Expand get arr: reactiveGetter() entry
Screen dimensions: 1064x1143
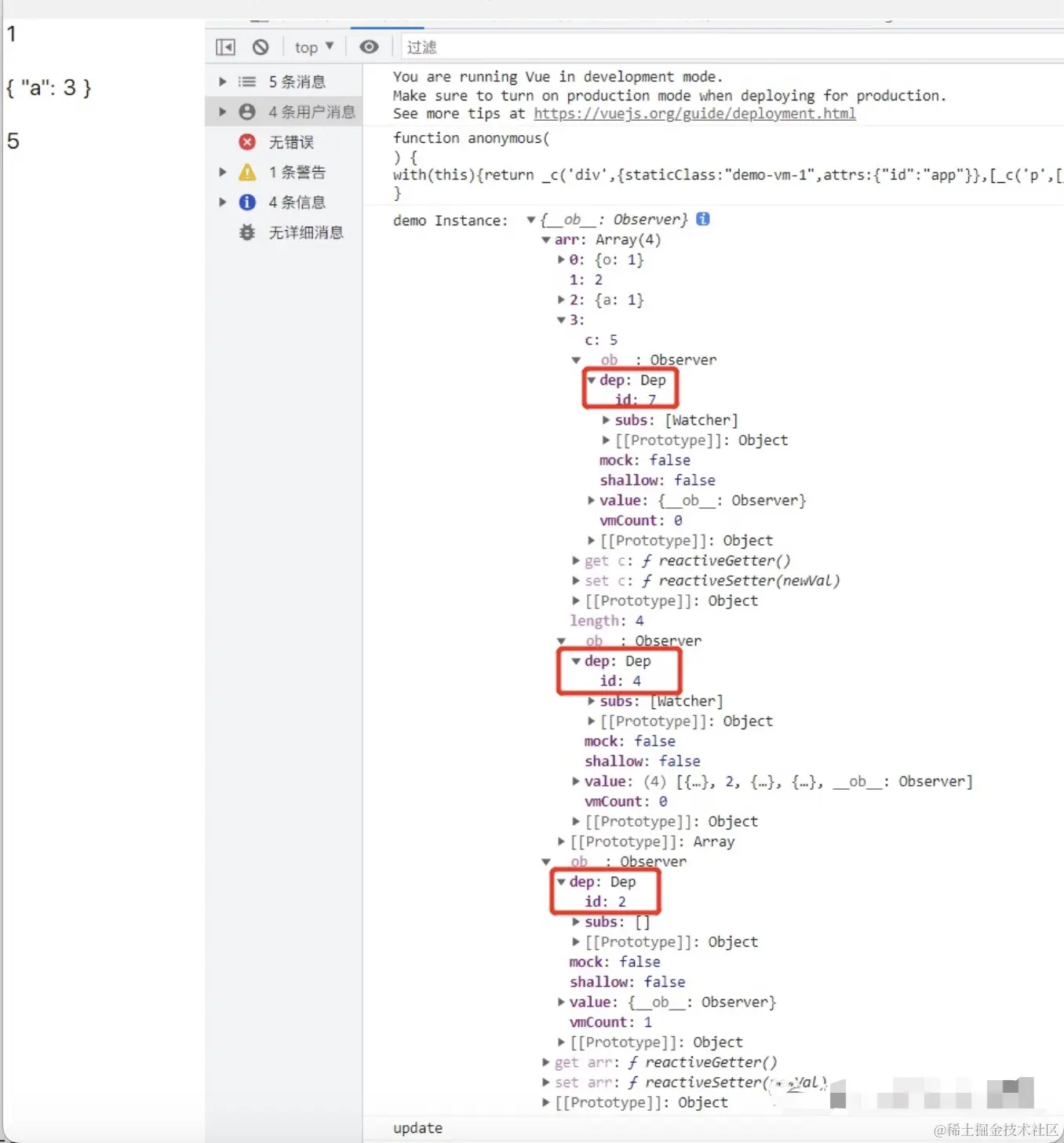[546, 1062]
